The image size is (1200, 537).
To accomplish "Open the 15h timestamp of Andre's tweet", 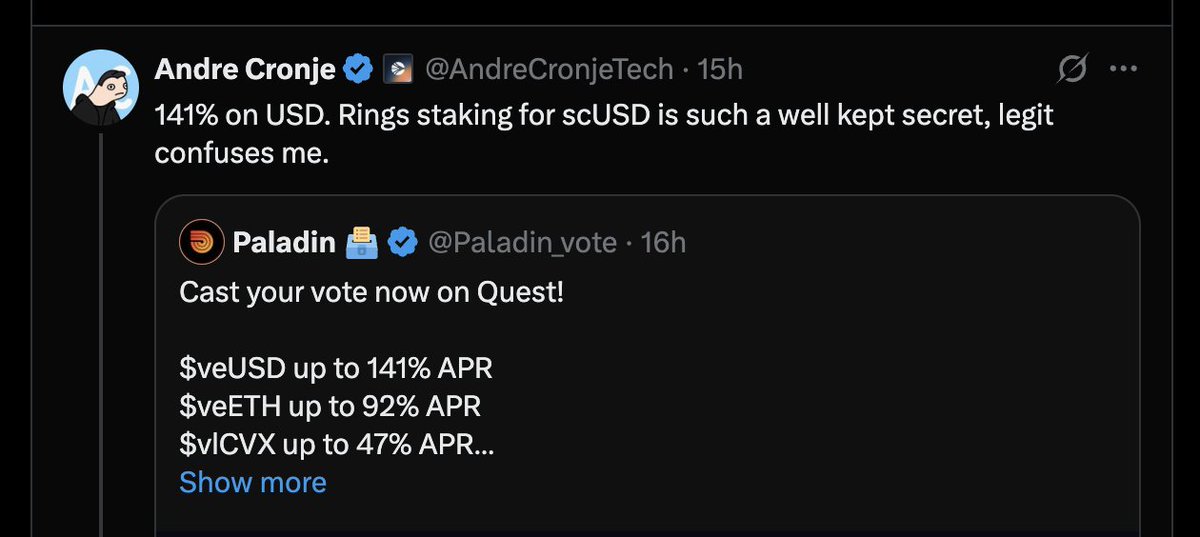I will click(x=720, y=70).
